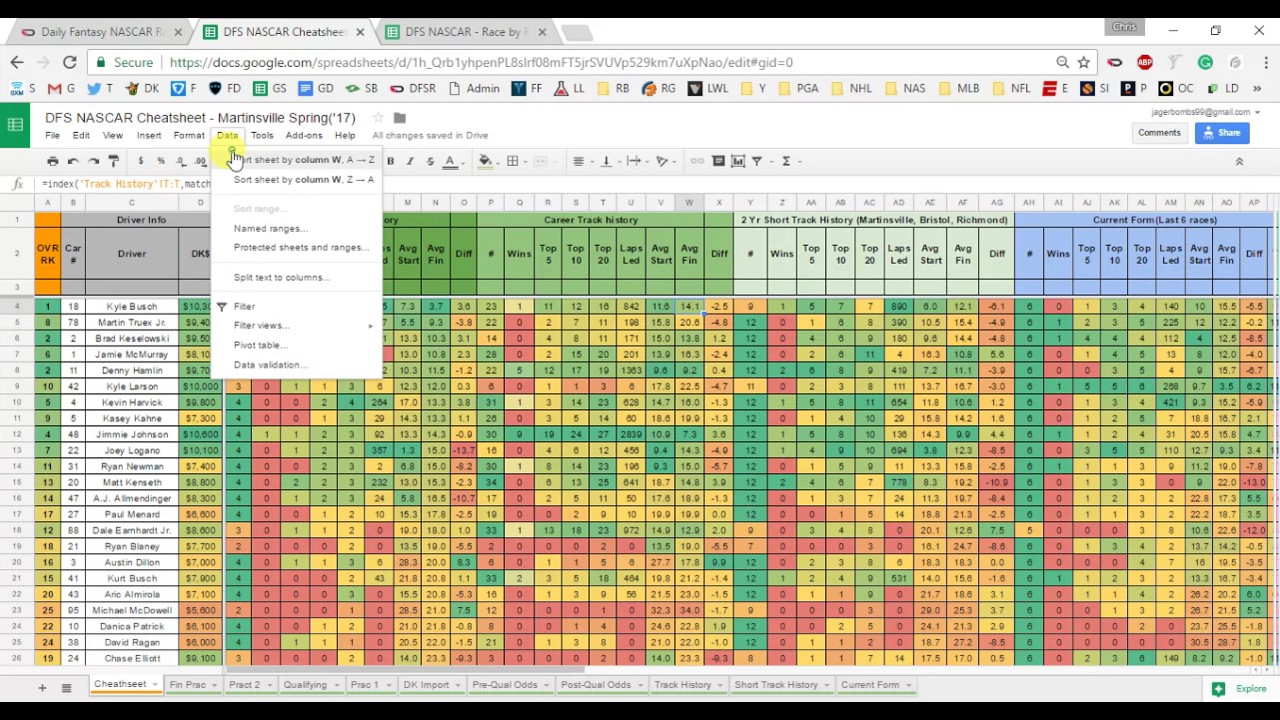Open text wrapping options
This screenshot has width=1280, height=720.
click(634, 161)
